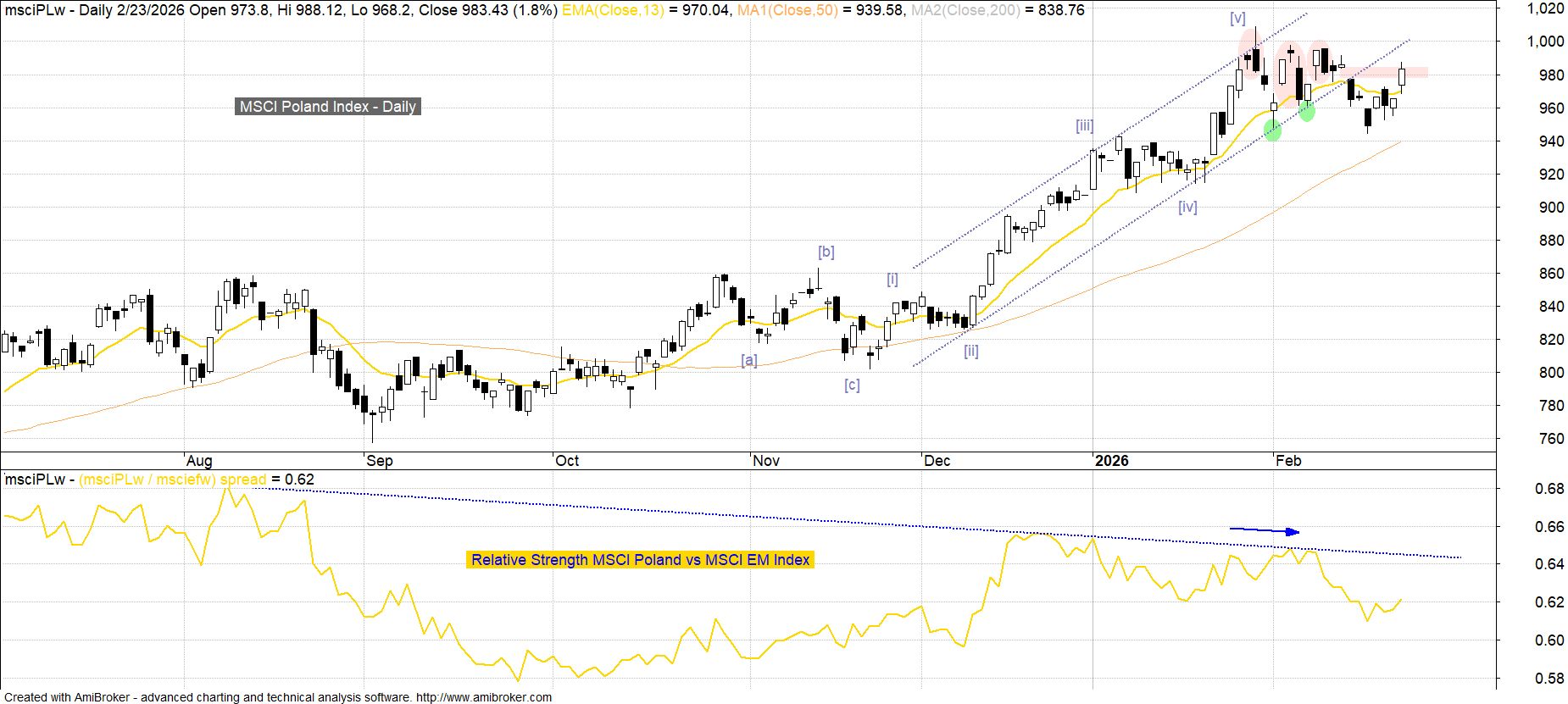
Task: Click the MSCI Poland Index - Daily label
Action: pyautogui.click(x=327, y=107)
